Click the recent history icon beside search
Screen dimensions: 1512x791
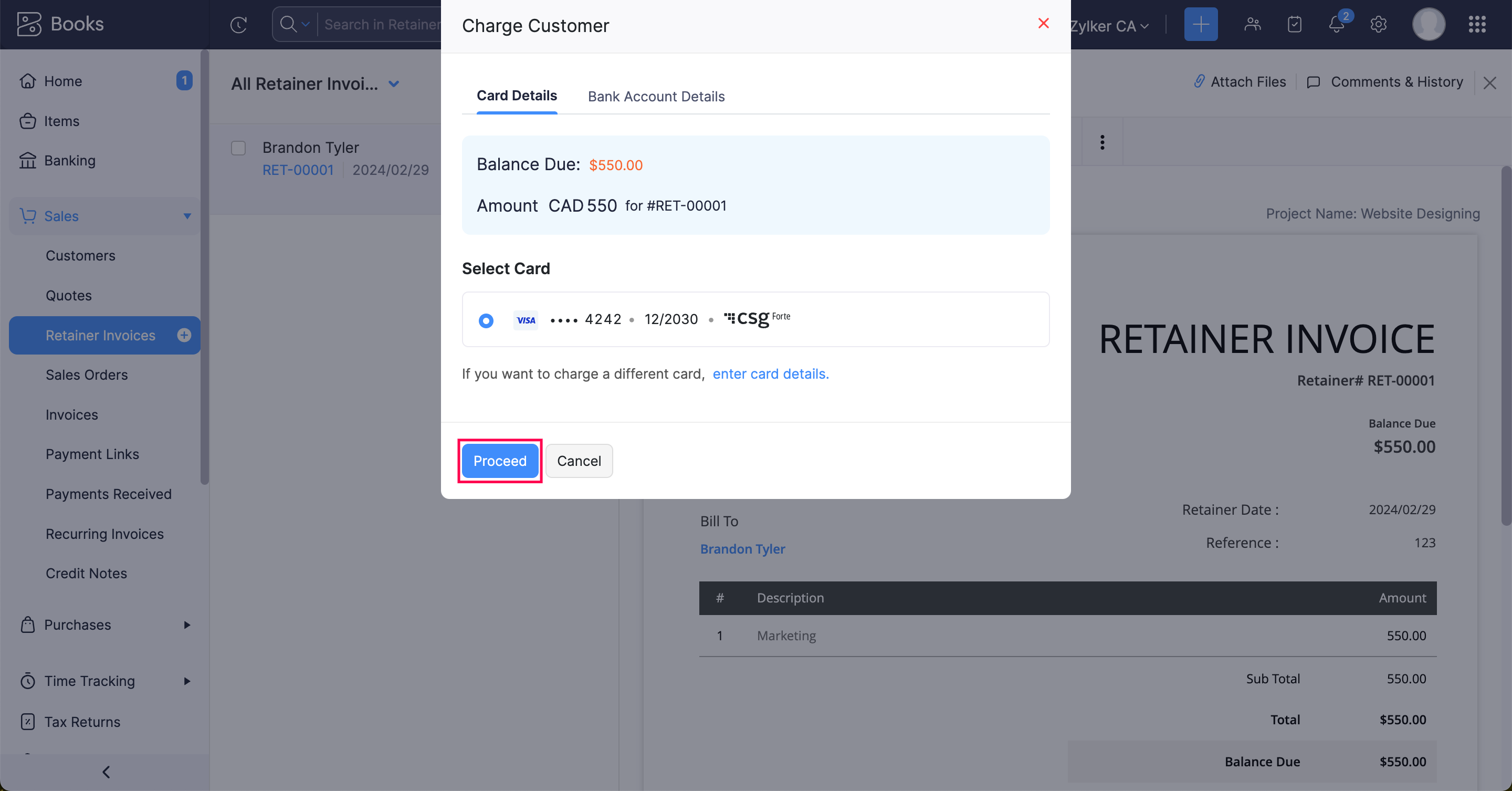tap(238, 25)
